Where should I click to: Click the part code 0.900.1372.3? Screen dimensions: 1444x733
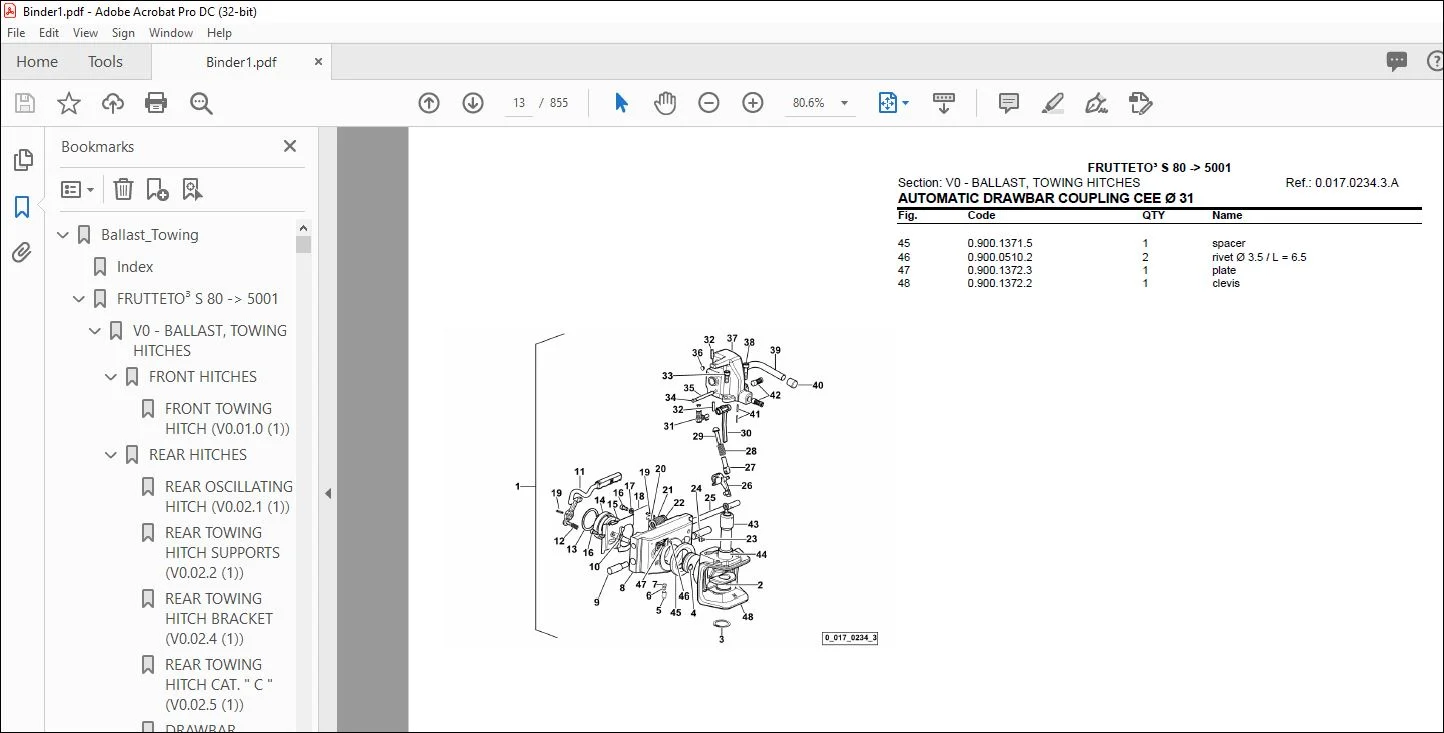(x=1000, y=270)
